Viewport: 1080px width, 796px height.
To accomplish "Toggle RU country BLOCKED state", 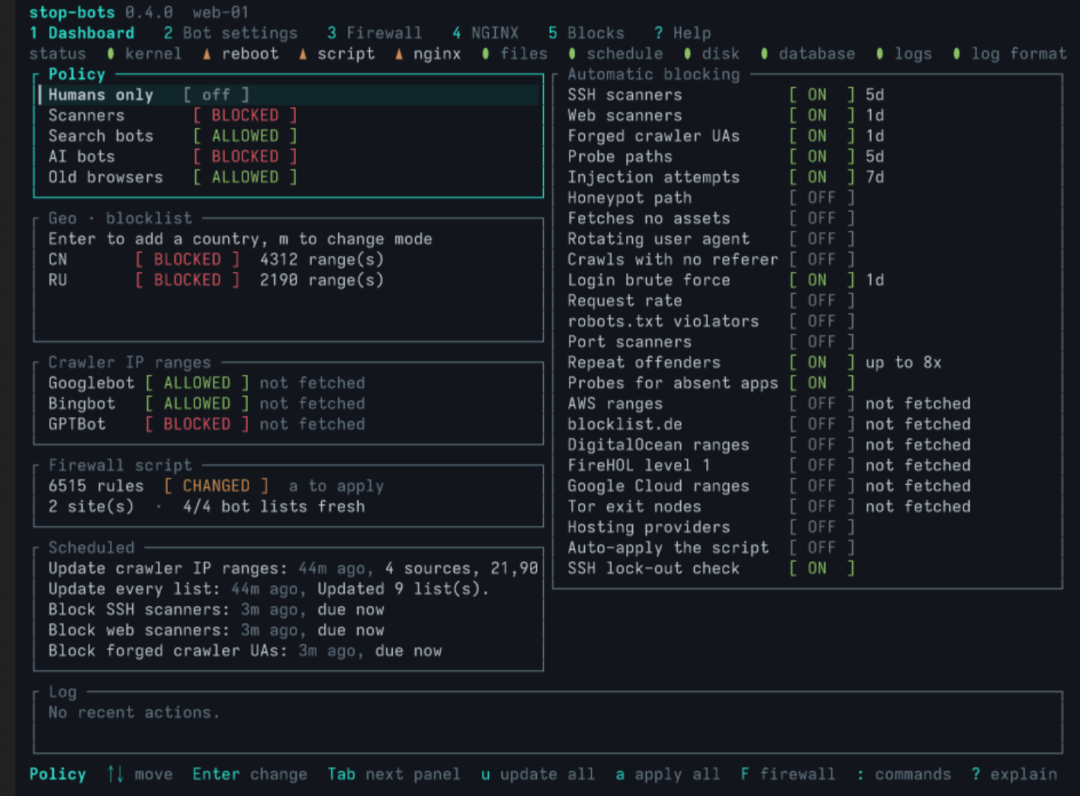I will 187,280.
